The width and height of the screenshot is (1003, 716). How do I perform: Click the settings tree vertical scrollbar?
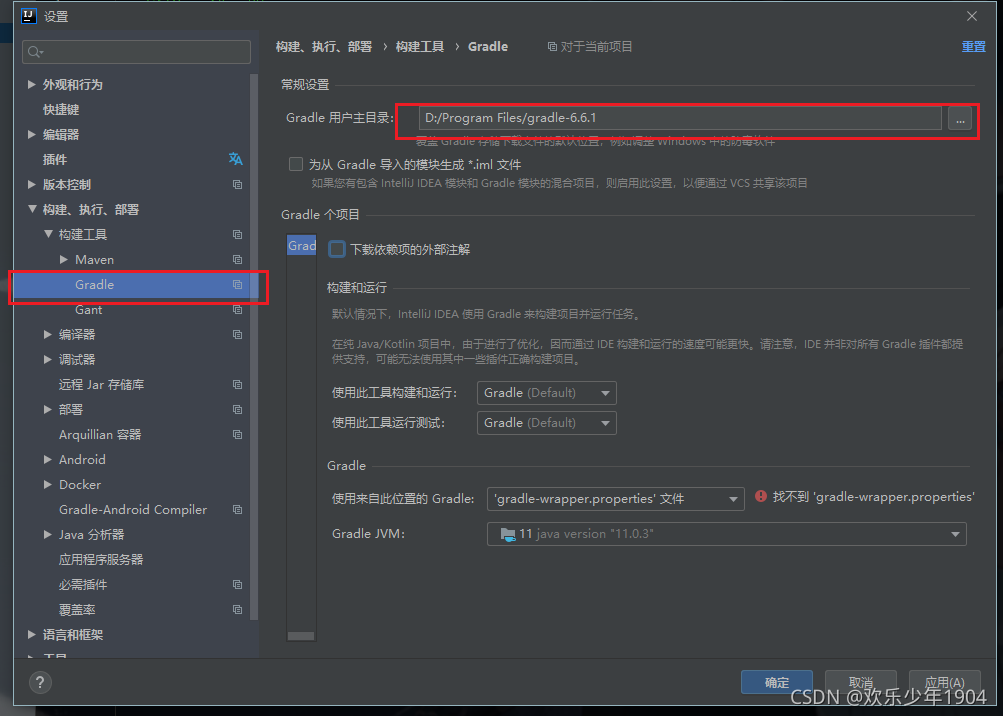254,346
